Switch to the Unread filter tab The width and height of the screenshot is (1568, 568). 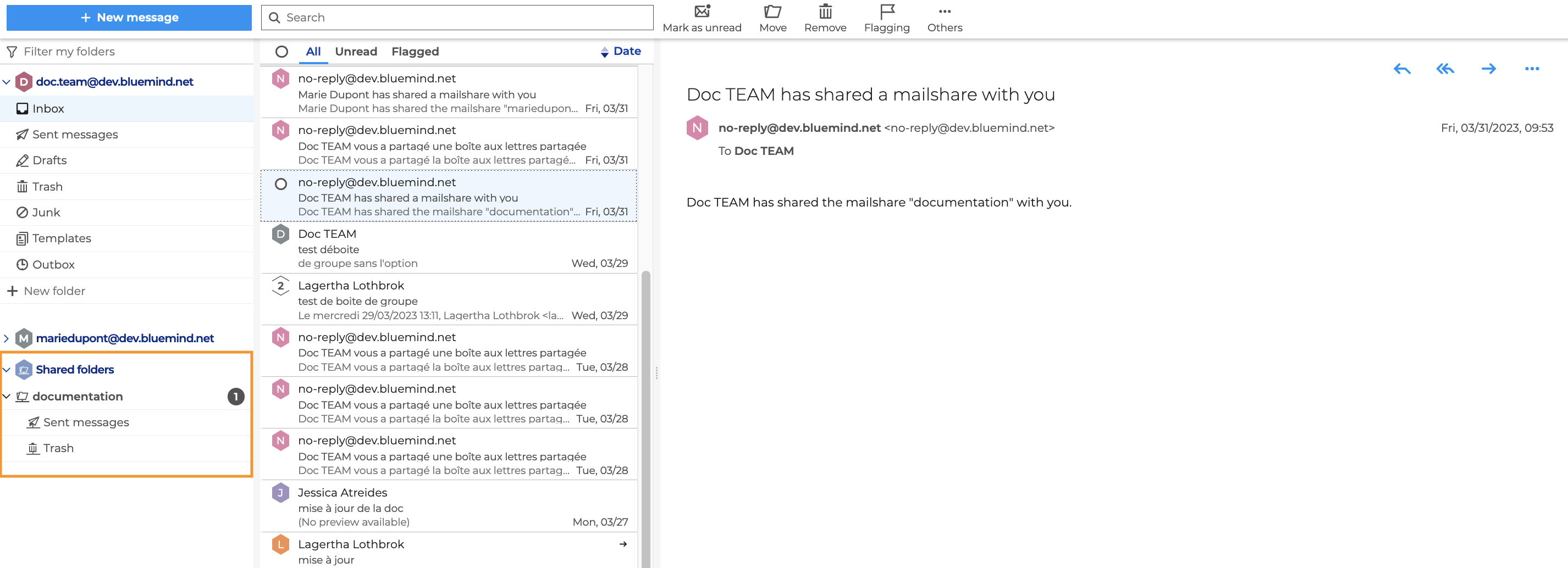point(356,52)
